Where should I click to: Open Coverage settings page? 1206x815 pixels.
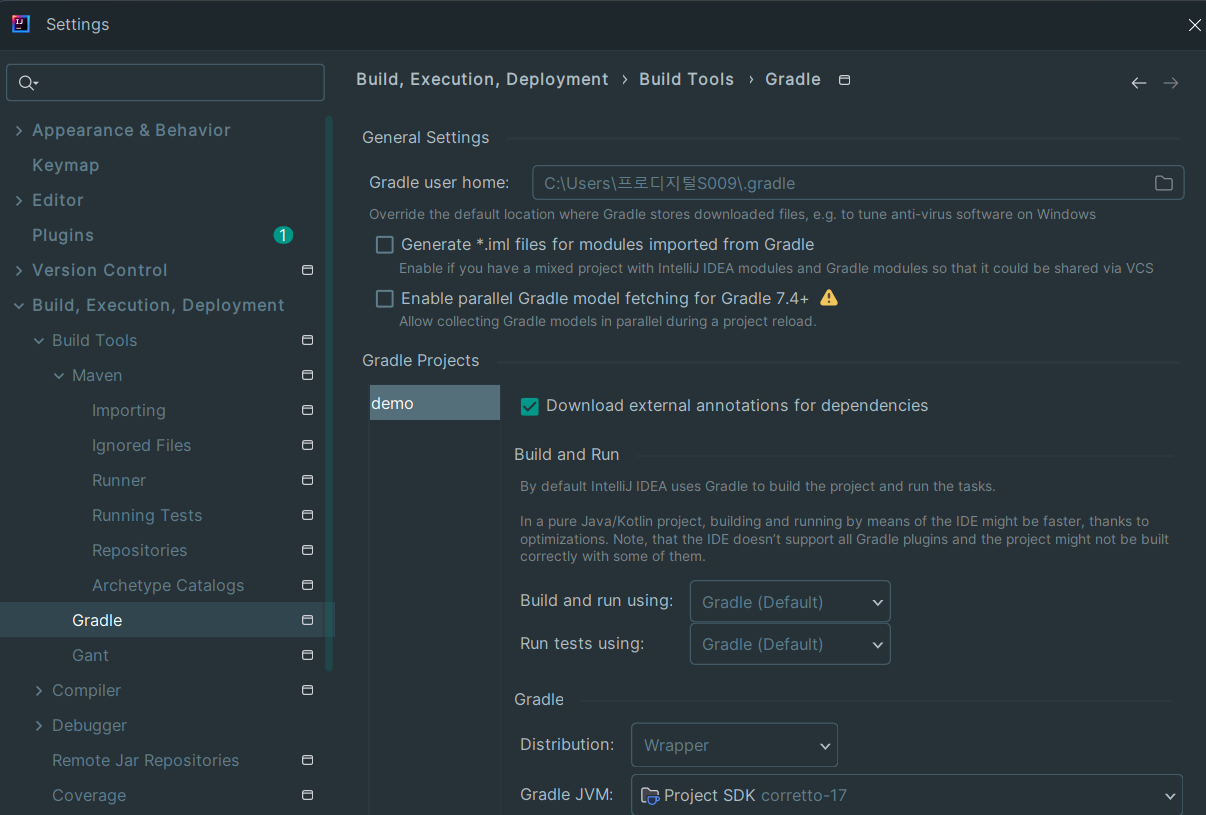89,795
